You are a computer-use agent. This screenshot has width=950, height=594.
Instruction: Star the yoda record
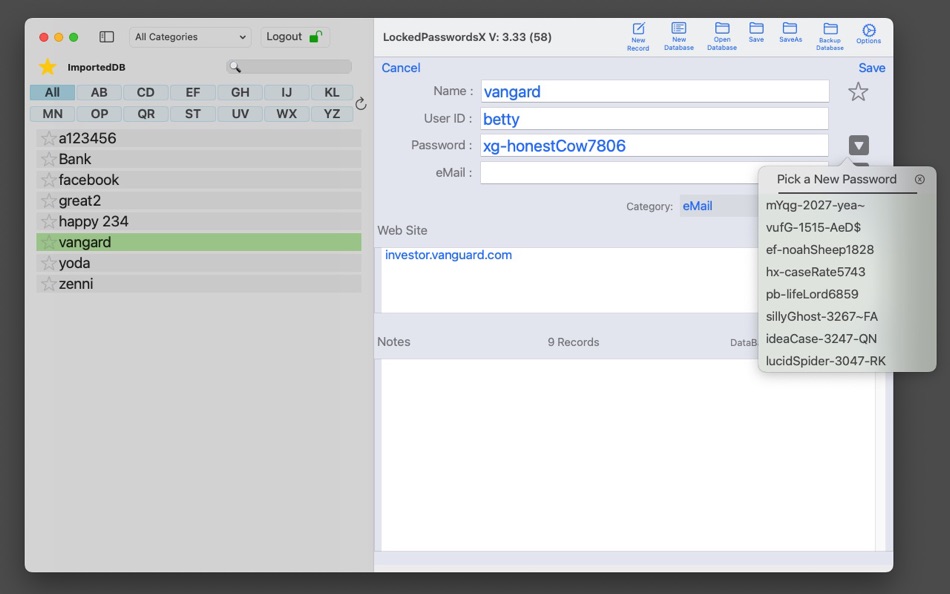pyautogui.click(x=48, y=263)
